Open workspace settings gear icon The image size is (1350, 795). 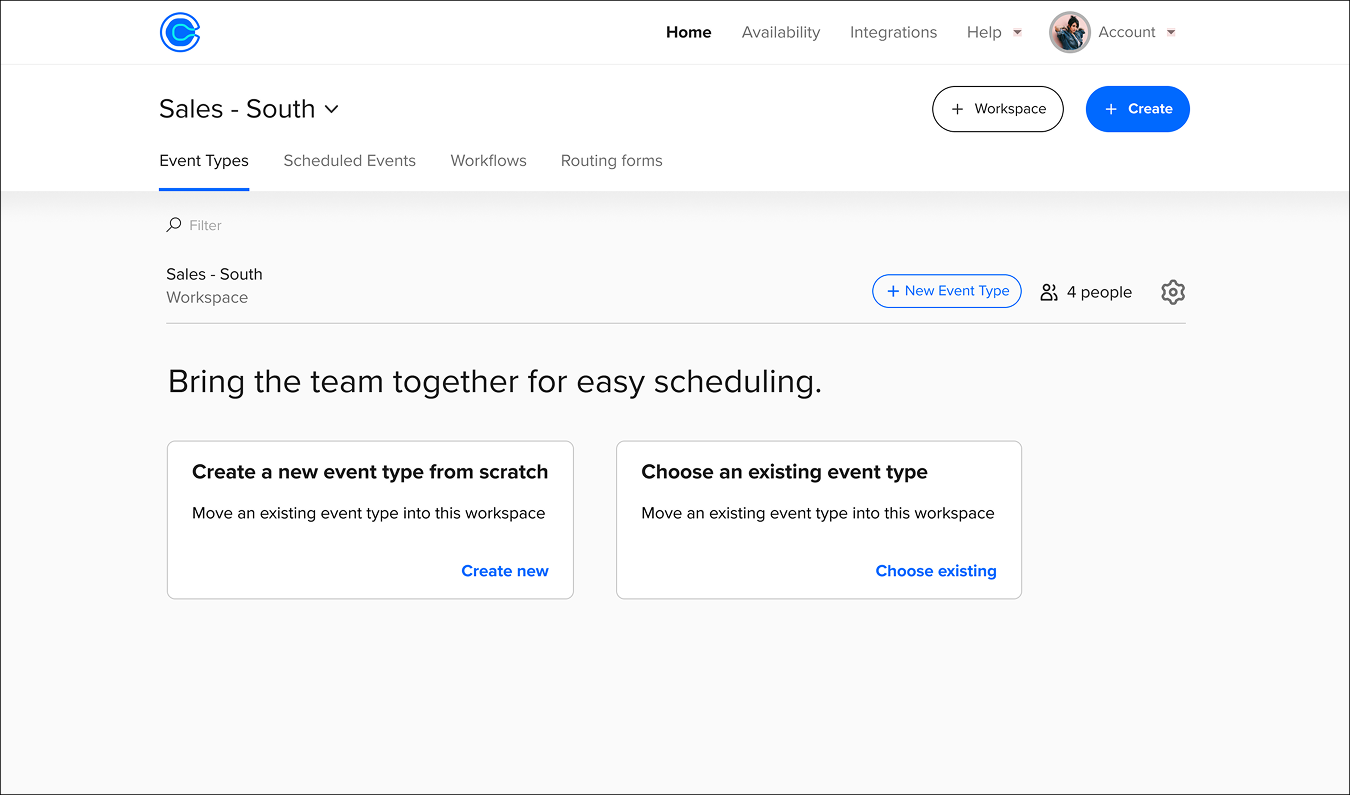coord(1173,292)
